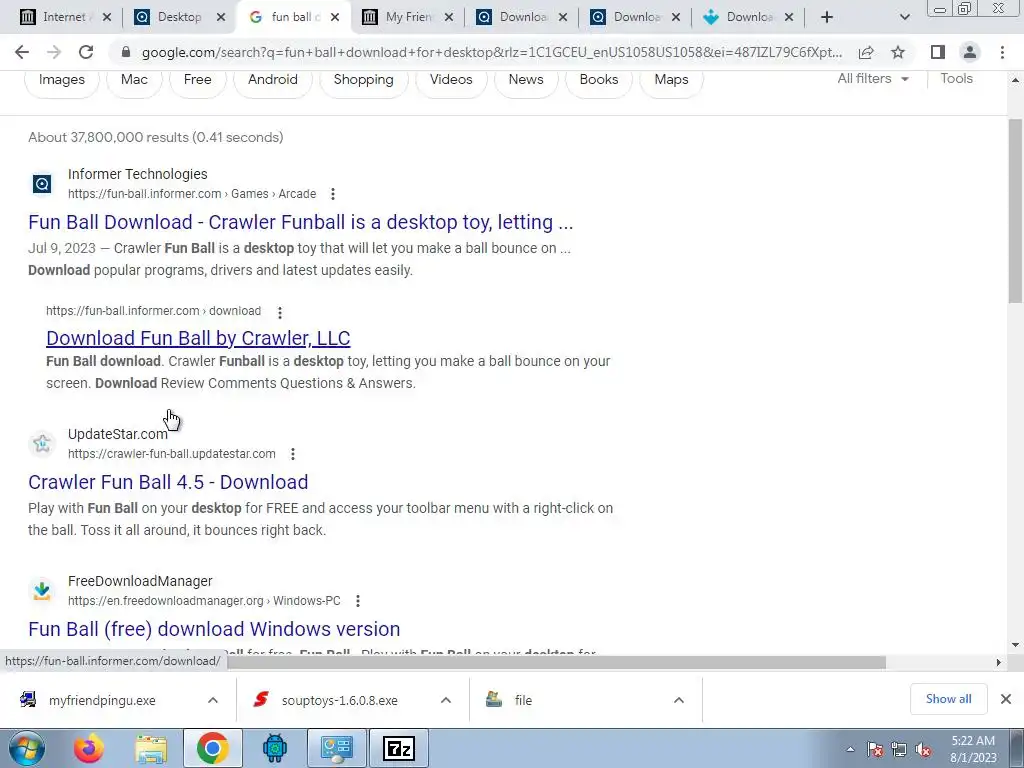Screen dimensions: 1024x768
Task: Click the muted volume tray icon
Action: pos(923,750)
